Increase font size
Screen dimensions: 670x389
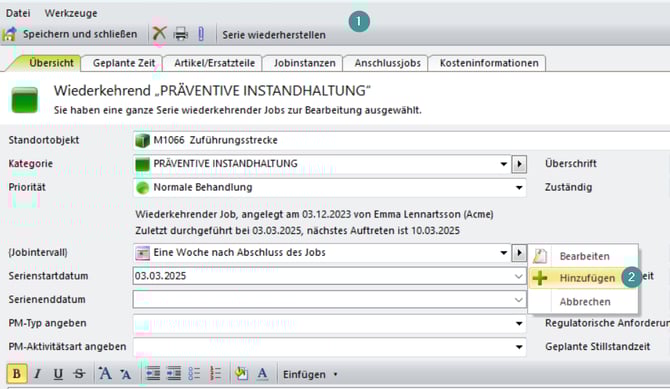(105, 374)
